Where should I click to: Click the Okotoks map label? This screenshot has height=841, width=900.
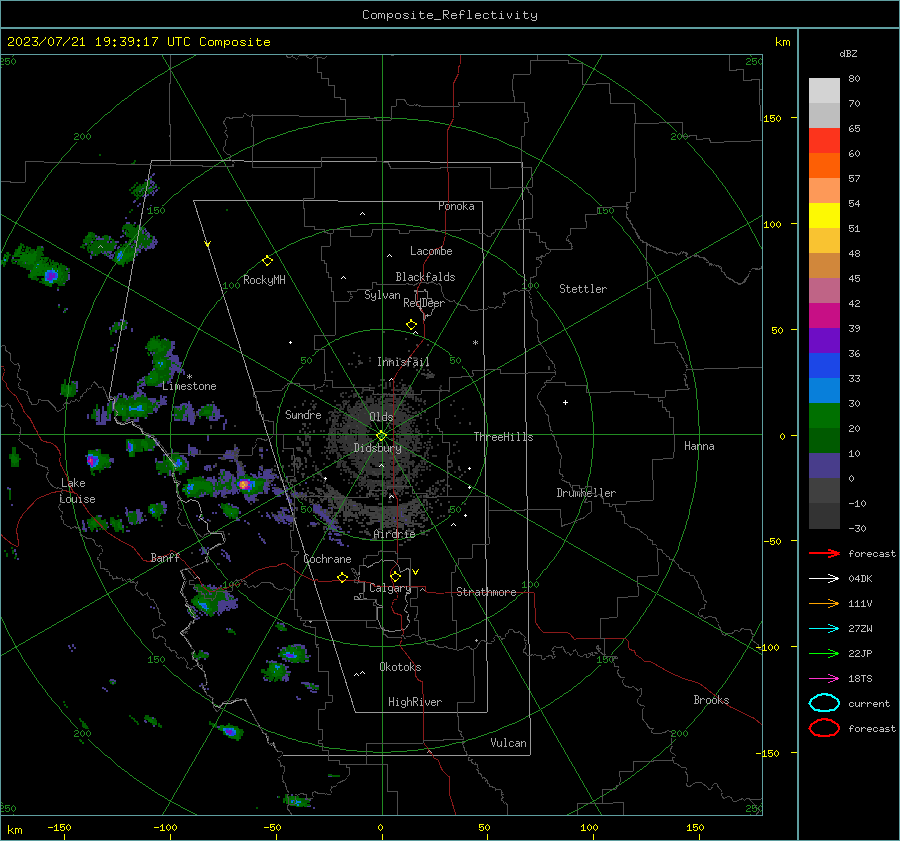(400, 667)
